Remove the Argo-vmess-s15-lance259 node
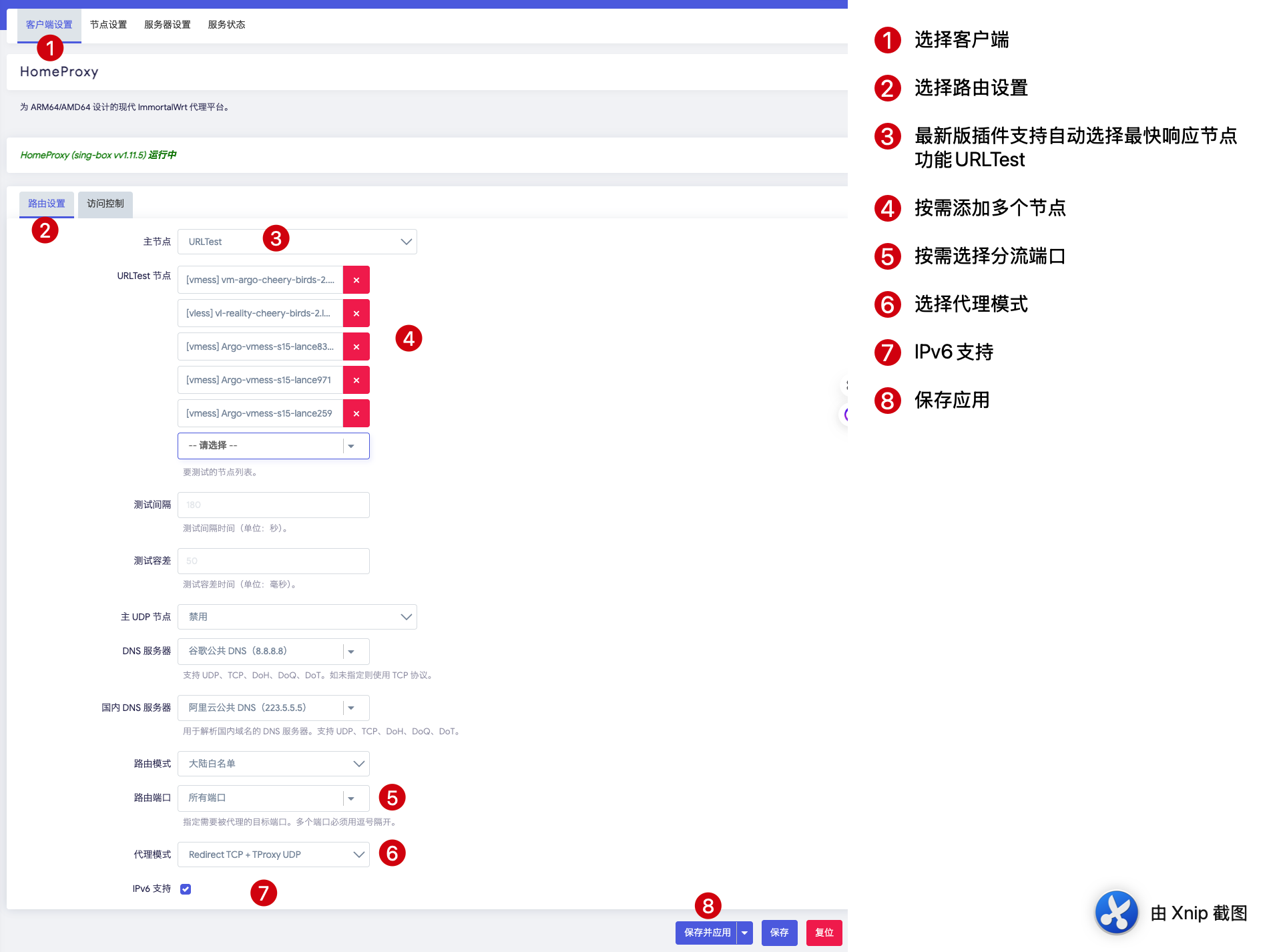This screenshot has height=952, width=1275. (356, 413)
